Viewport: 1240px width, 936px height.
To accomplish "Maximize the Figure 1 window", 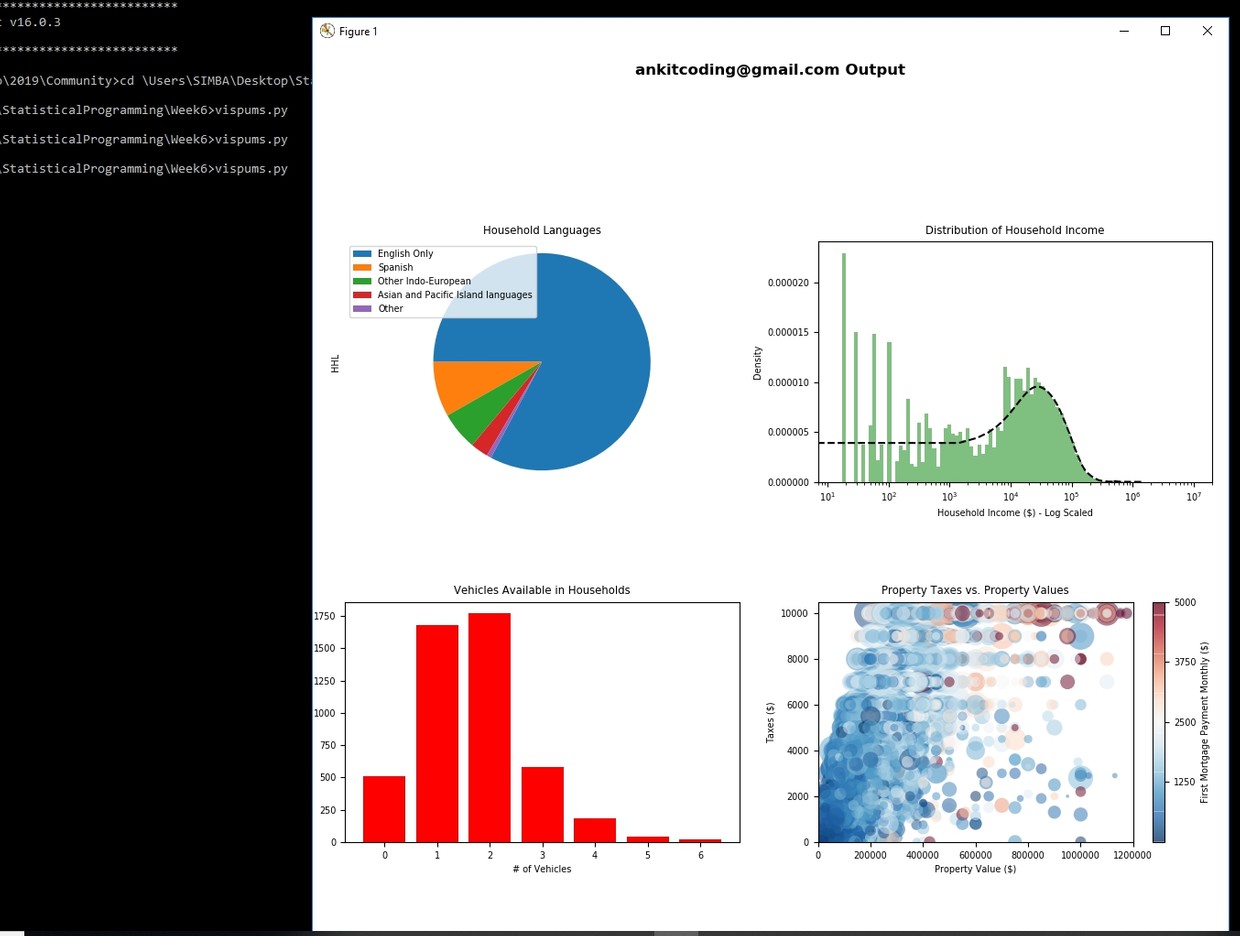I will coord(1165,31).
